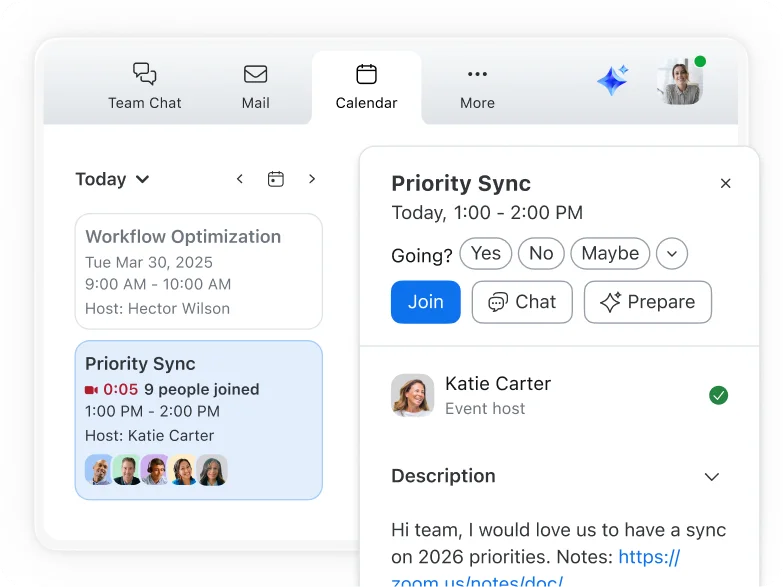RSVP Maybe to Priority Sync
783x587 pixels.
(x=610, y=254)
